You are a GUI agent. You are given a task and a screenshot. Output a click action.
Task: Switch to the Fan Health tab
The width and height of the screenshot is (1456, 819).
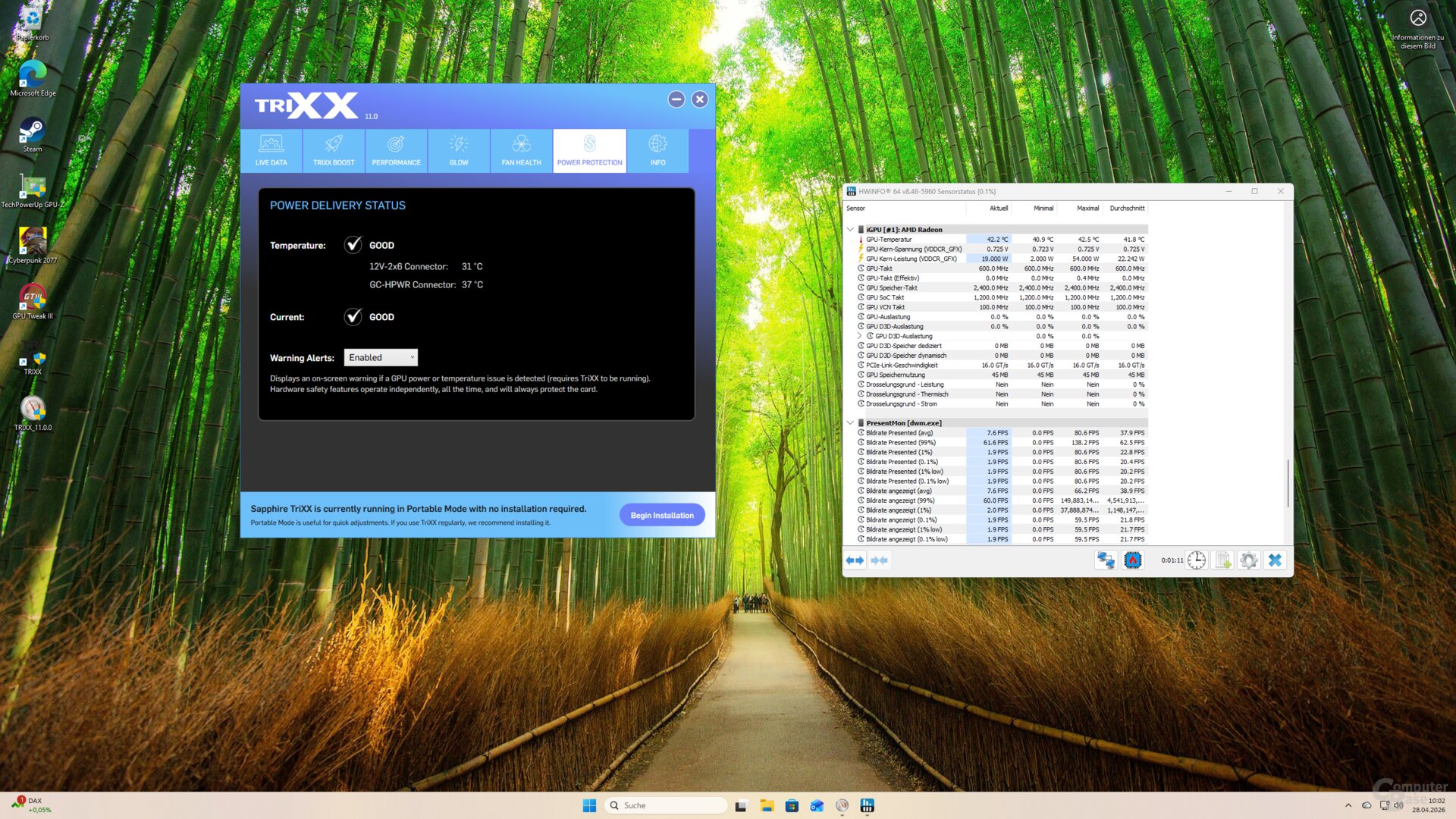[521, 150]
